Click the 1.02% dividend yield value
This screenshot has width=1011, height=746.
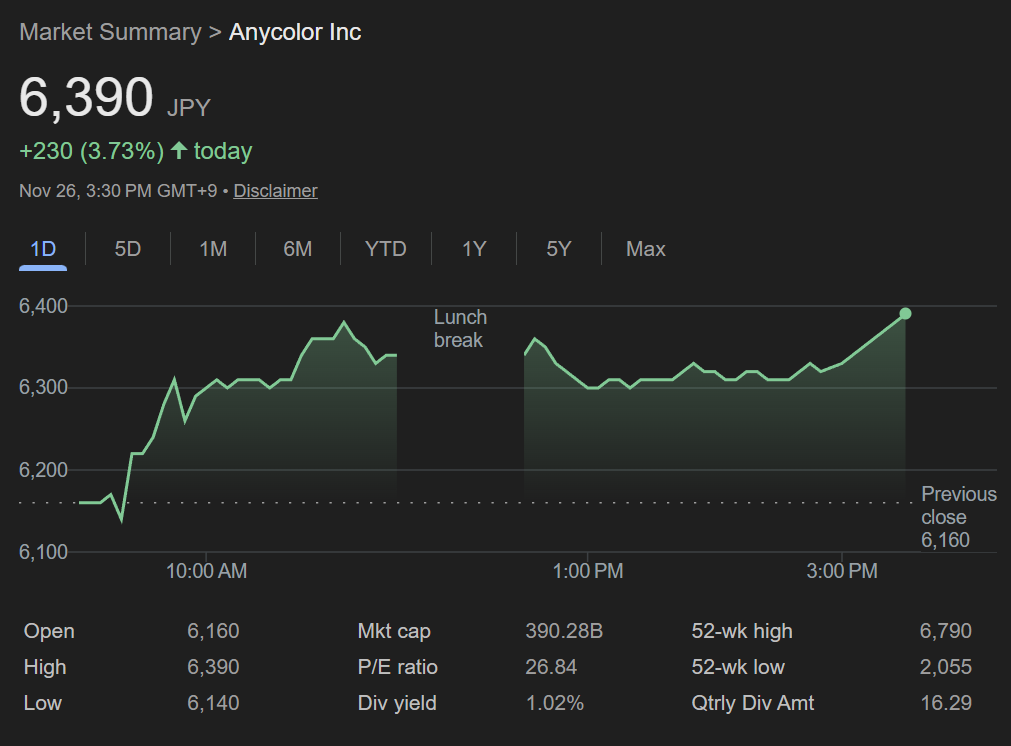coord(555,703)
